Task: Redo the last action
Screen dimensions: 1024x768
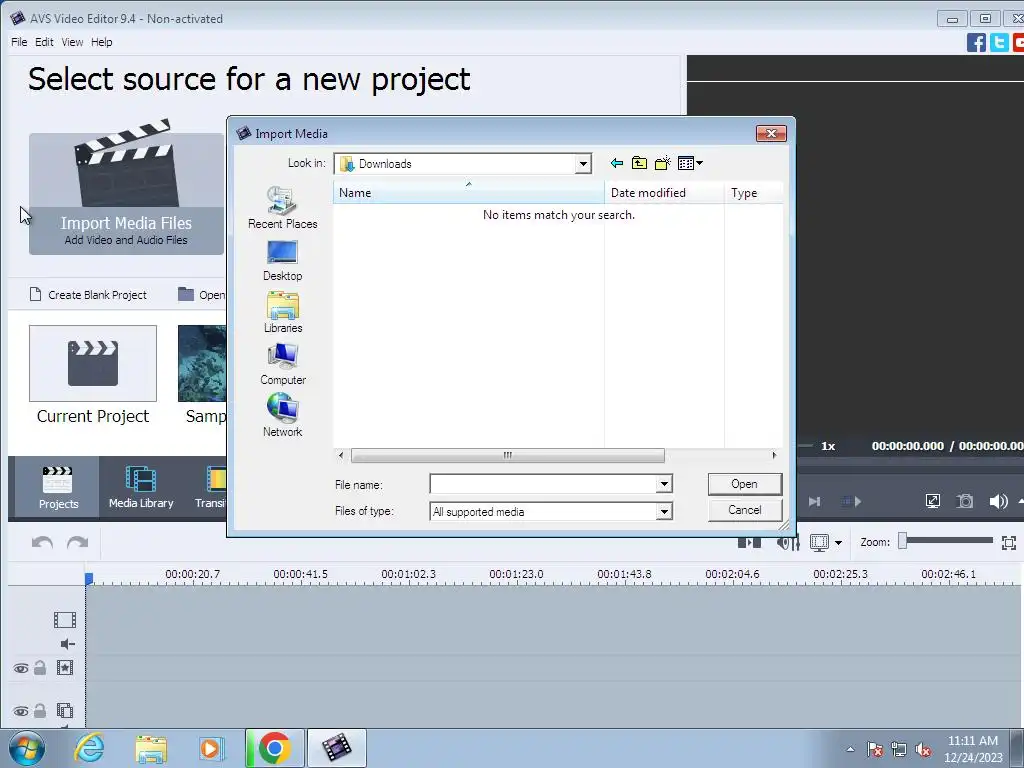Action: tap(78, 543)
